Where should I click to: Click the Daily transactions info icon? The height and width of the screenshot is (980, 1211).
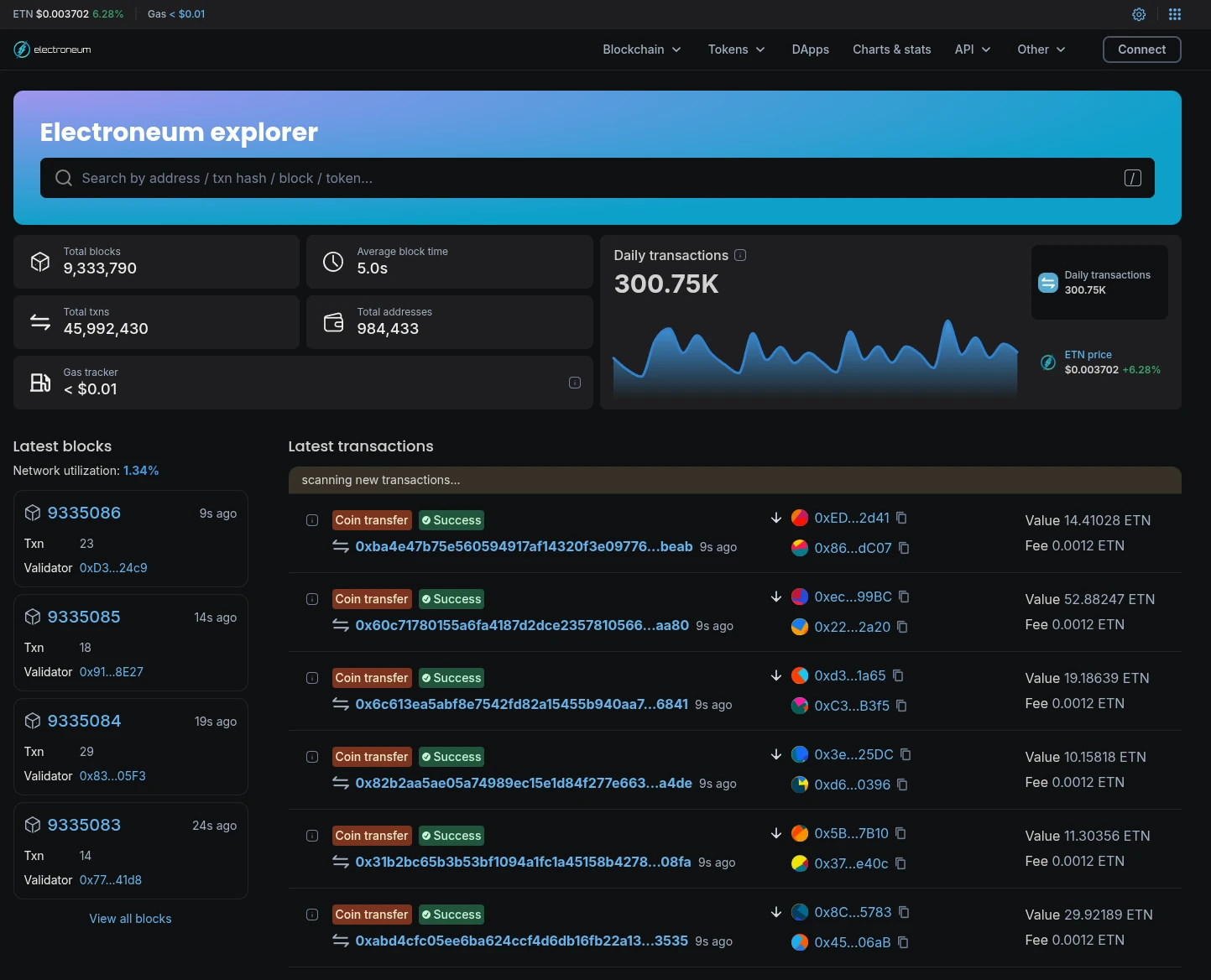pos(740,255)
